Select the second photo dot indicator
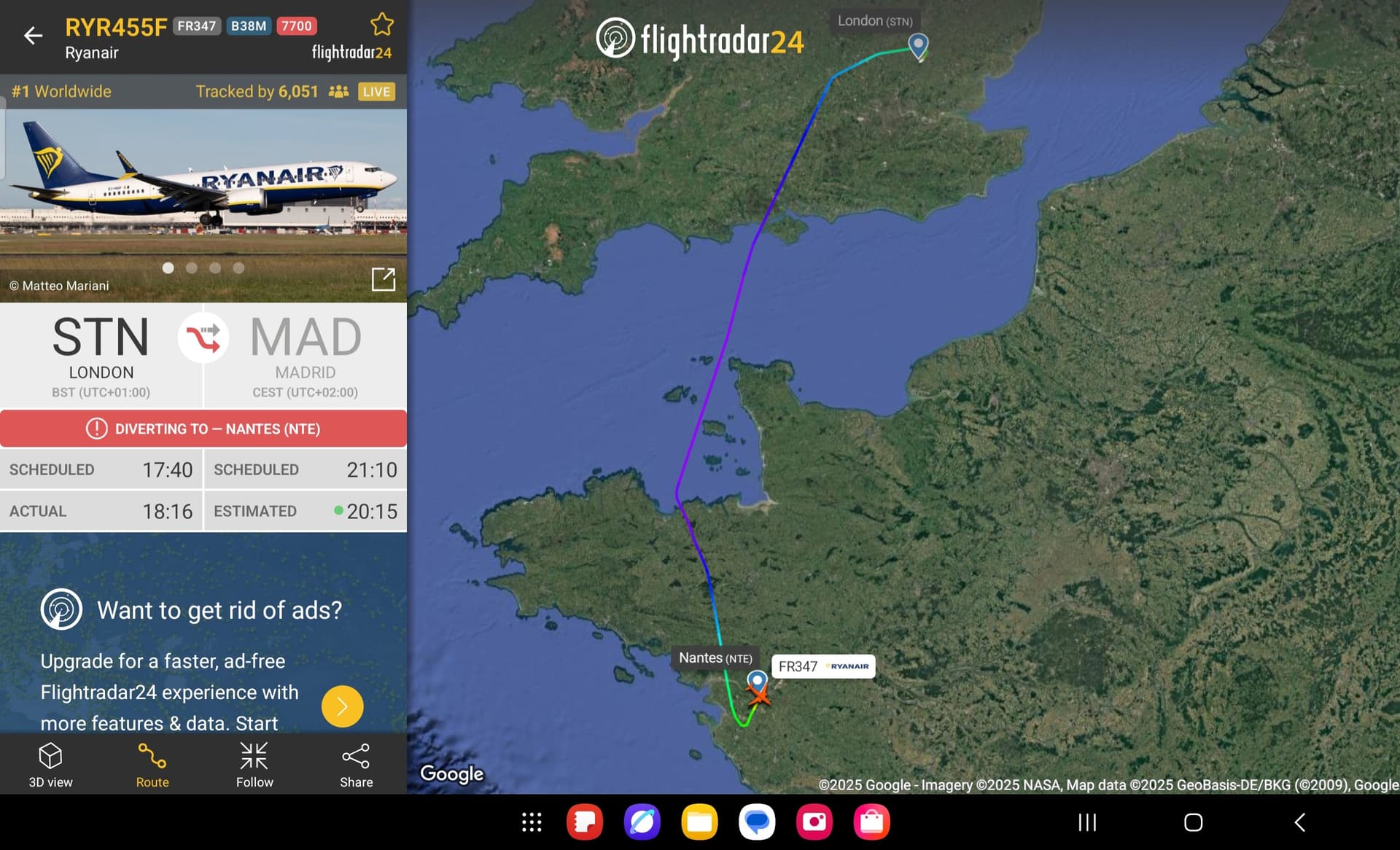Image resolution: width=1400 pixels, height=850 pixels. tap(192, 268)
